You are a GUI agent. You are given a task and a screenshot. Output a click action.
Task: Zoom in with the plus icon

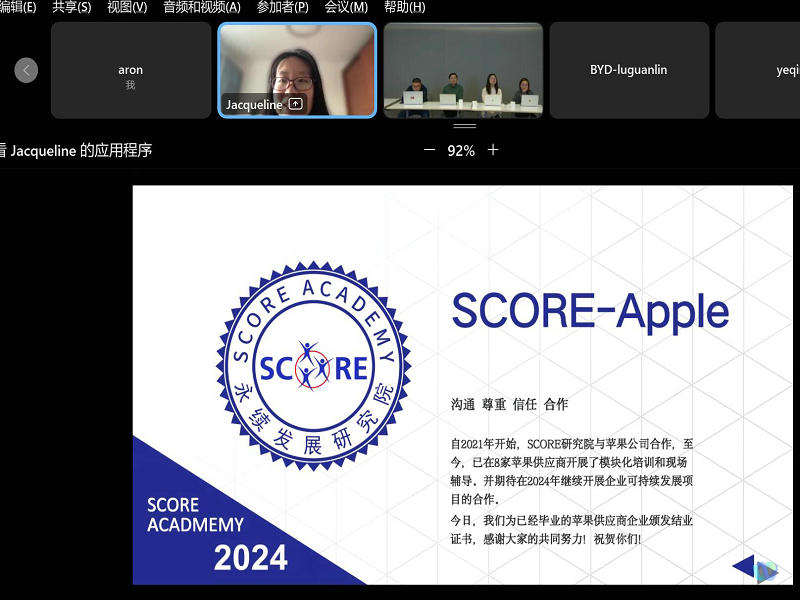coord(492,150)
